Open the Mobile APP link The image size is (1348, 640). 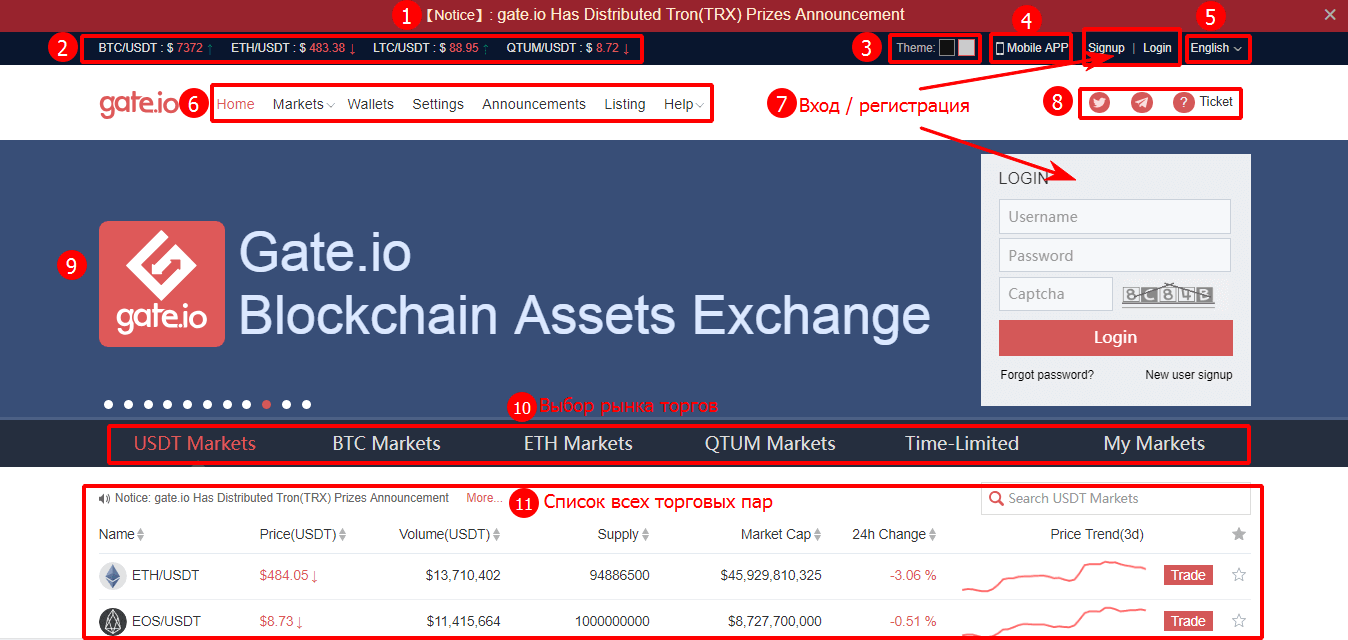[x=1031, y=48]
